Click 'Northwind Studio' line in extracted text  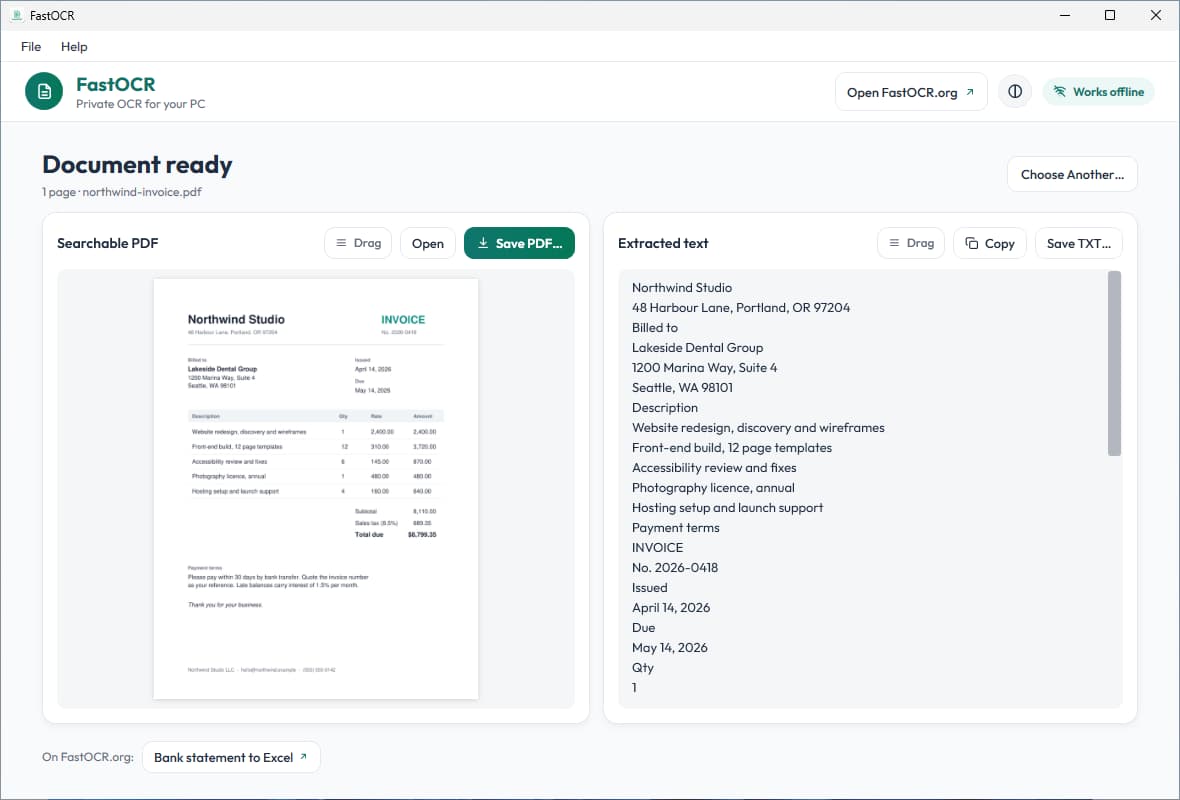point(682,287)
